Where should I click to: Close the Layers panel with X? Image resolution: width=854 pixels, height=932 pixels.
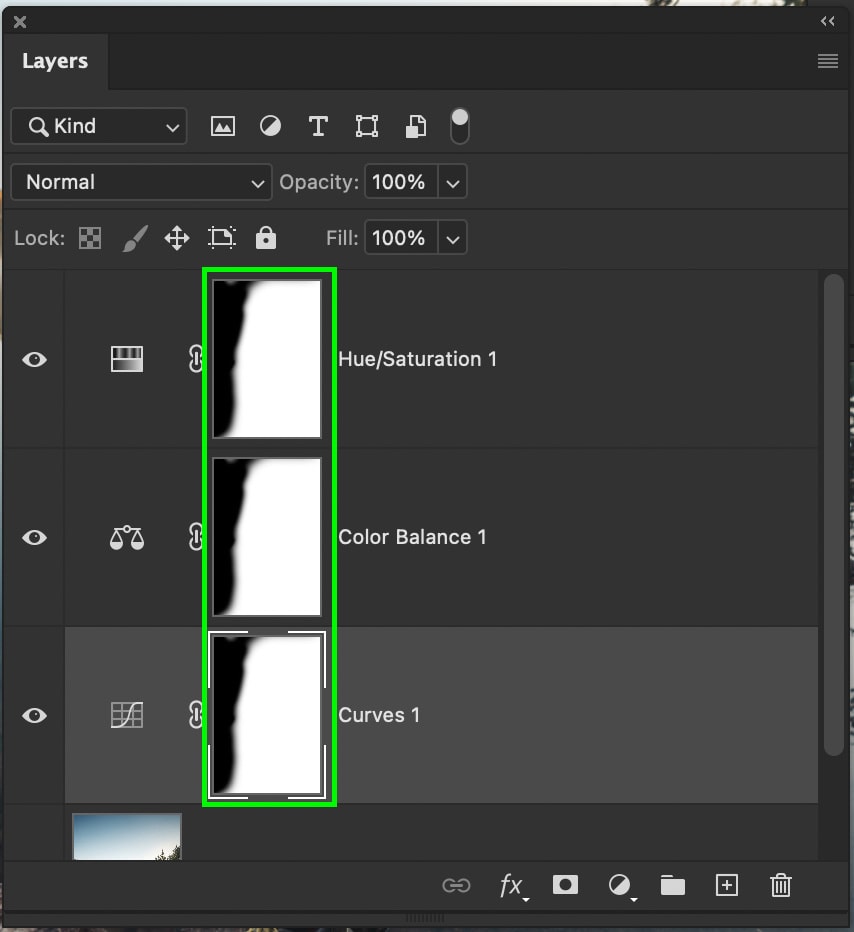pyautogui.click(x=20, y=22)
